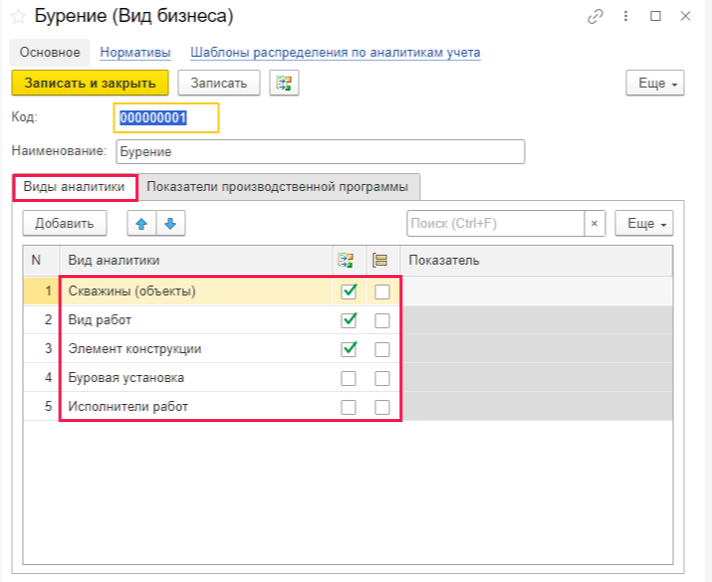Sort by the first icon column header
The width and height of the screenshot is (712, 582).
[346, 261]
